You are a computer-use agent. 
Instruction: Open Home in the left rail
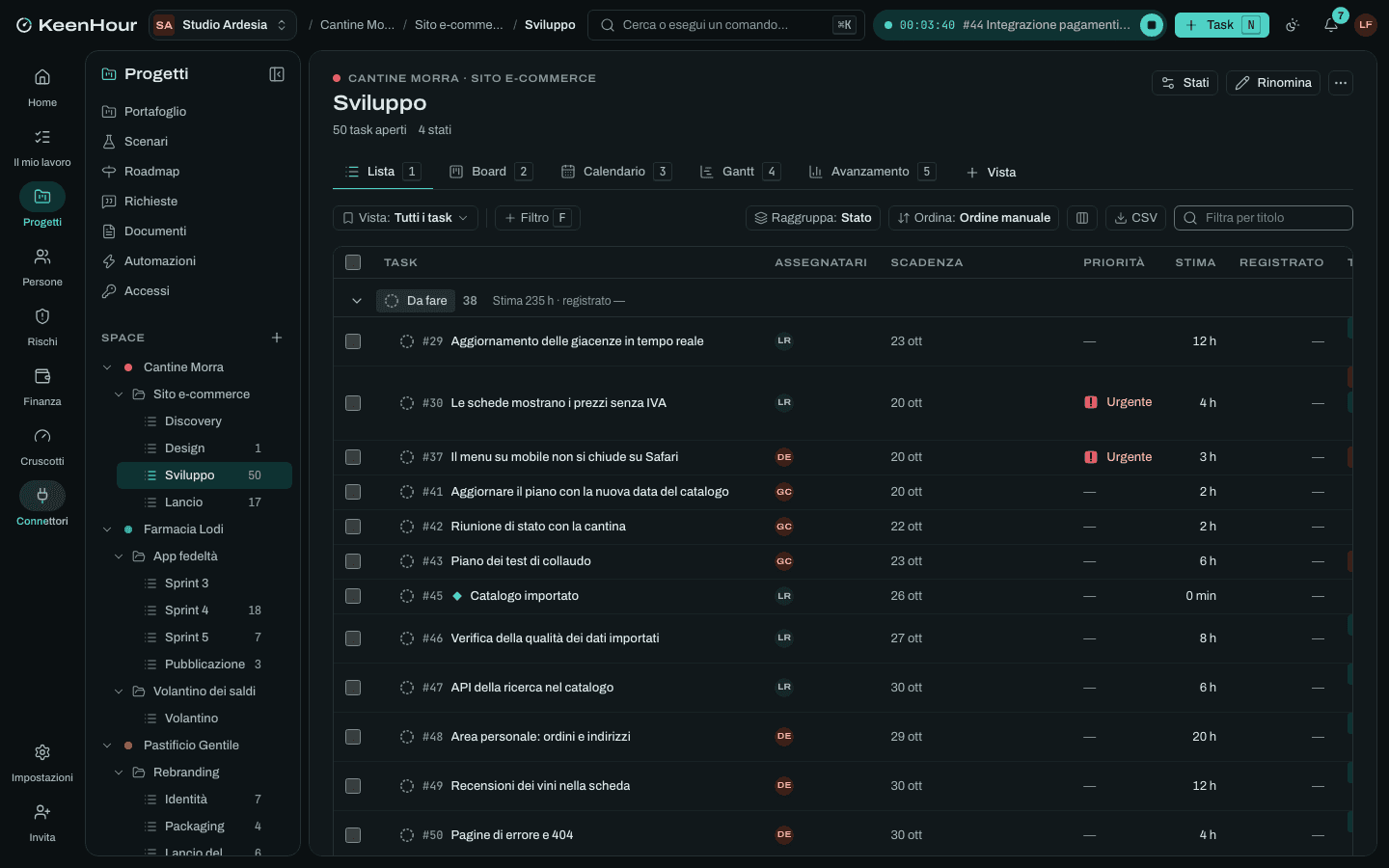(42, 87)
